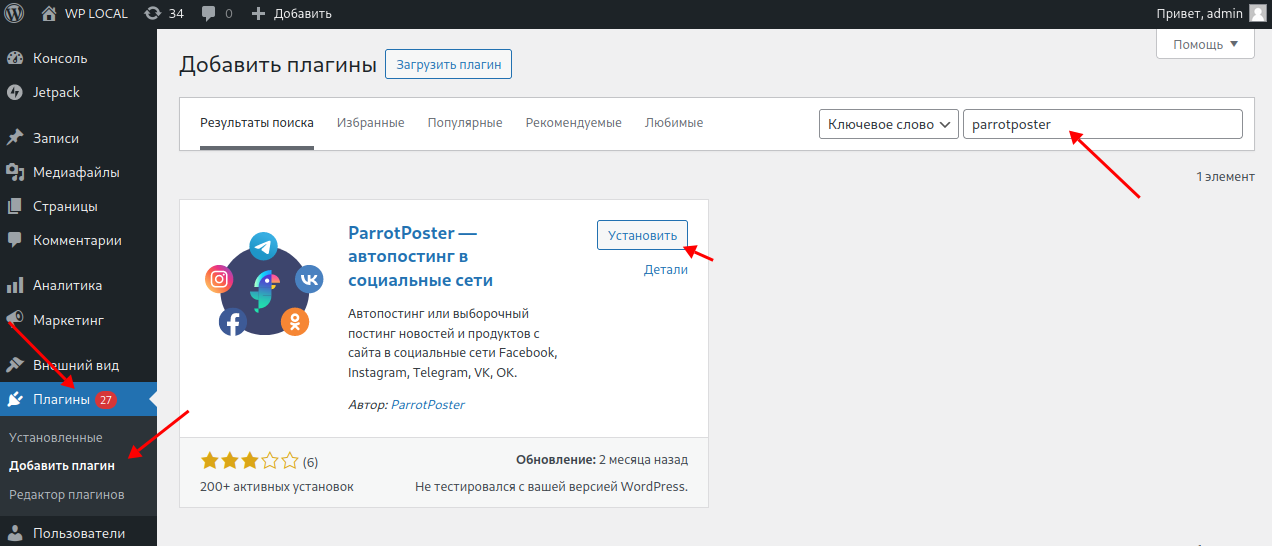The image size is (1272, 546).
Task: Click the media icon beside Медиафайлы
Action: [x=15, y=172]
